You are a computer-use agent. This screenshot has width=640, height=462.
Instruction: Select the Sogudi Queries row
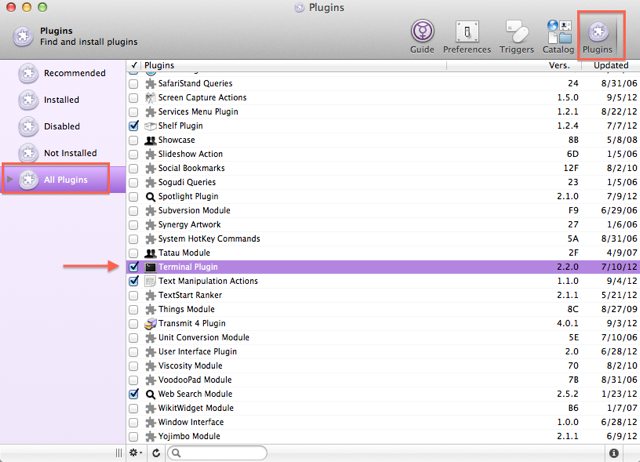tap(383, 182)
